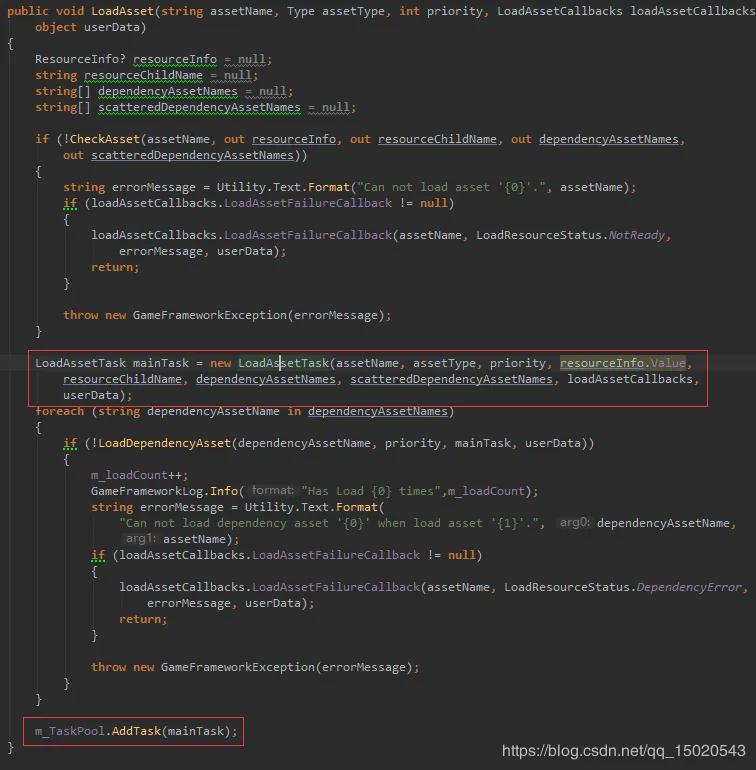Click the 'in' keyword of the foreach loop
This screenshot has height=770, width=756.
294,411
